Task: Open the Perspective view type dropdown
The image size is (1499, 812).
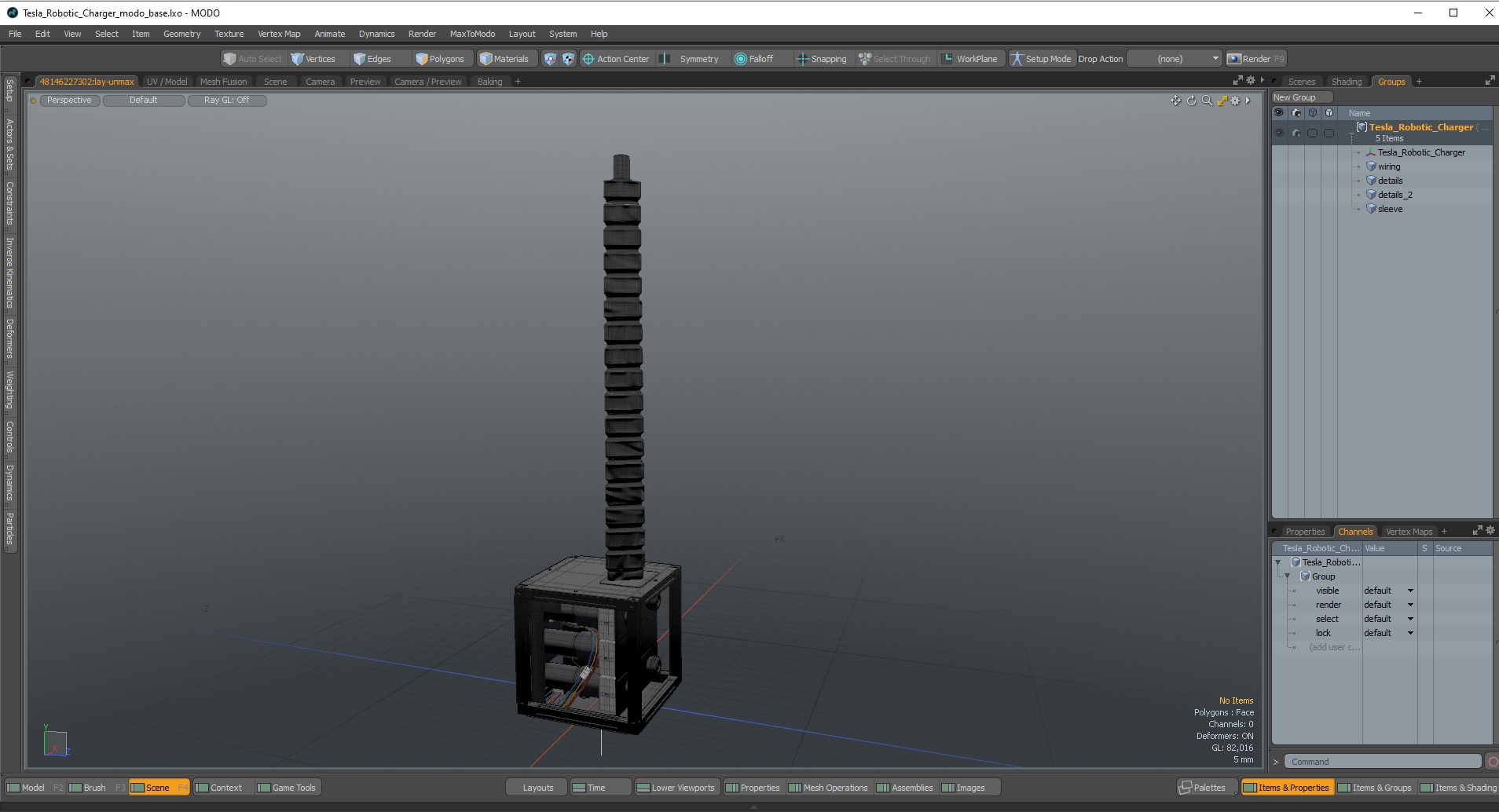Action: click(69, 101)
